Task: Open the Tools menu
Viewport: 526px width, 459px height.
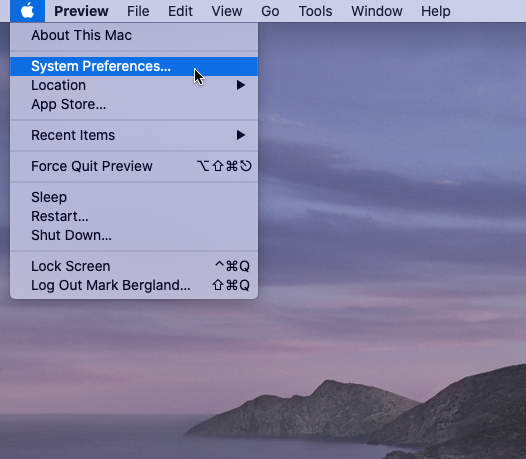Action: (x=315, y=11)
